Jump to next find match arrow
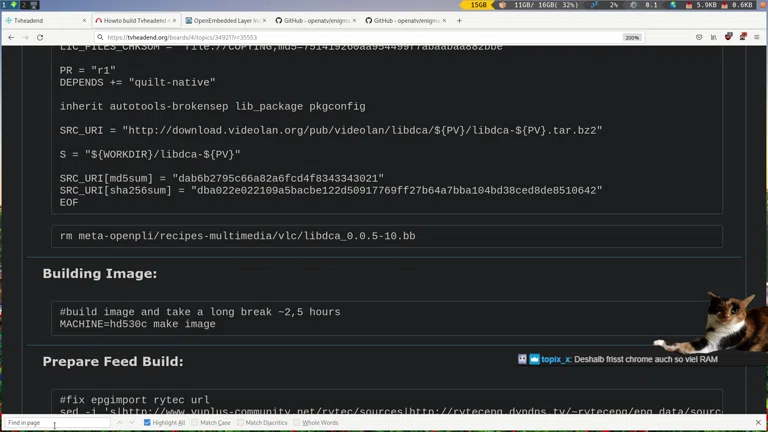Screen dimensions: 768x432 point(131,423)
